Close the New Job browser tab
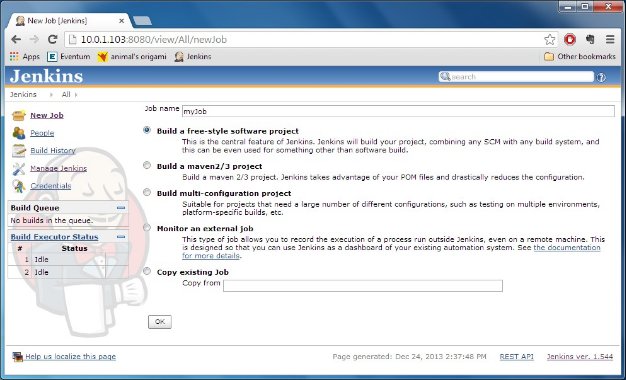This screenshot has height=380, width=626. point(121,21)
